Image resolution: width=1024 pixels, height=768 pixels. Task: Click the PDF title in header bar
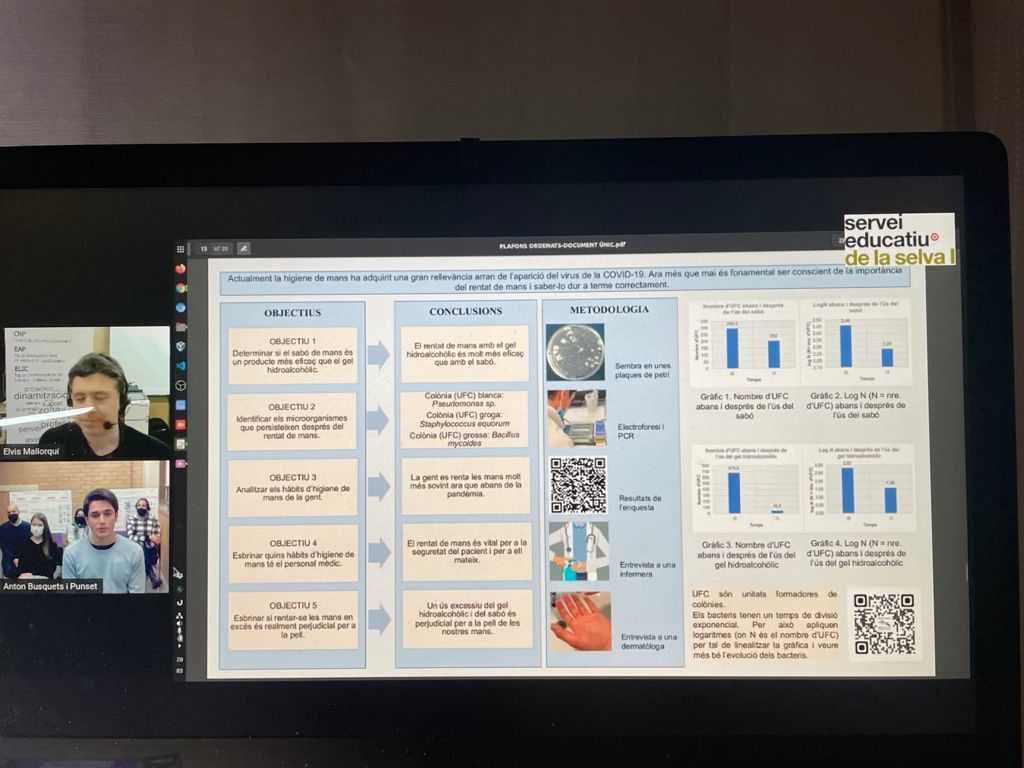pos(562,245)
